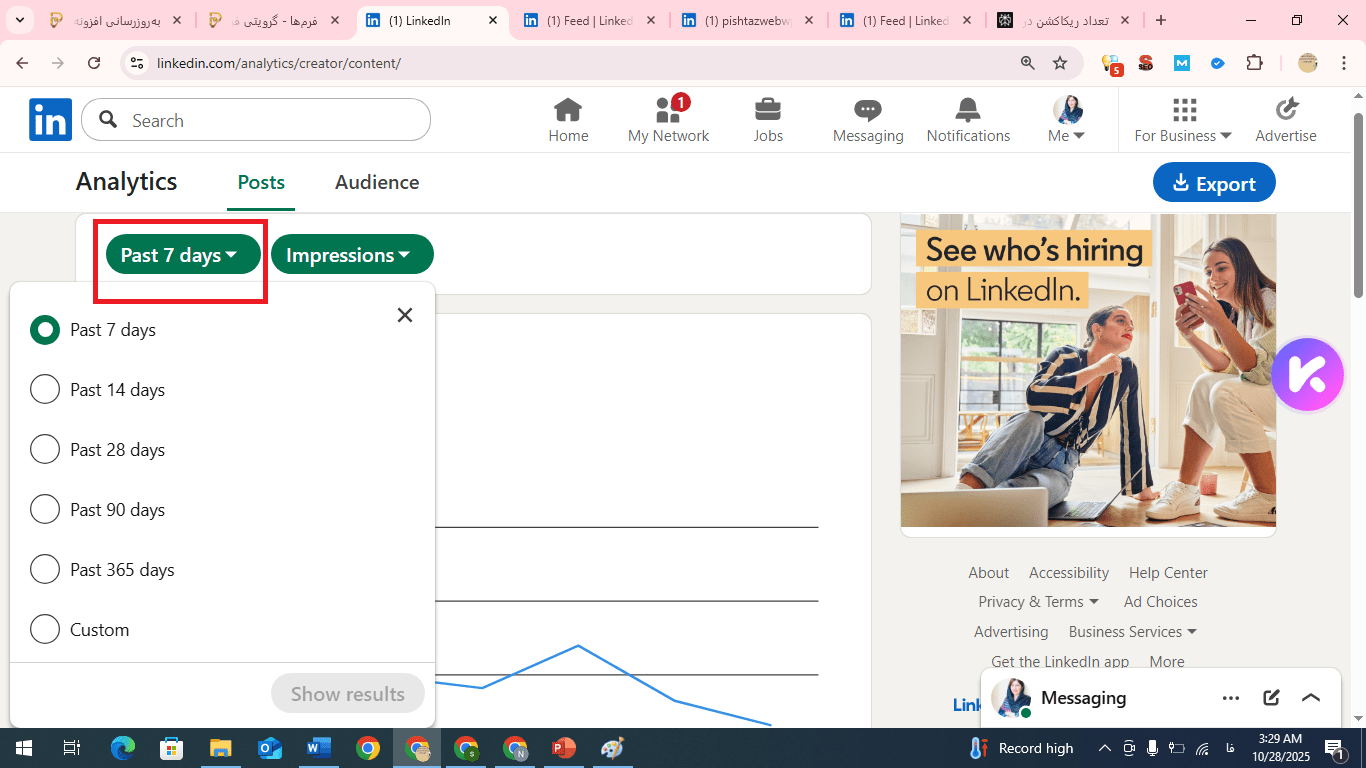Switch to the Posts tab

pyautogui.click(x=261, y=182)
